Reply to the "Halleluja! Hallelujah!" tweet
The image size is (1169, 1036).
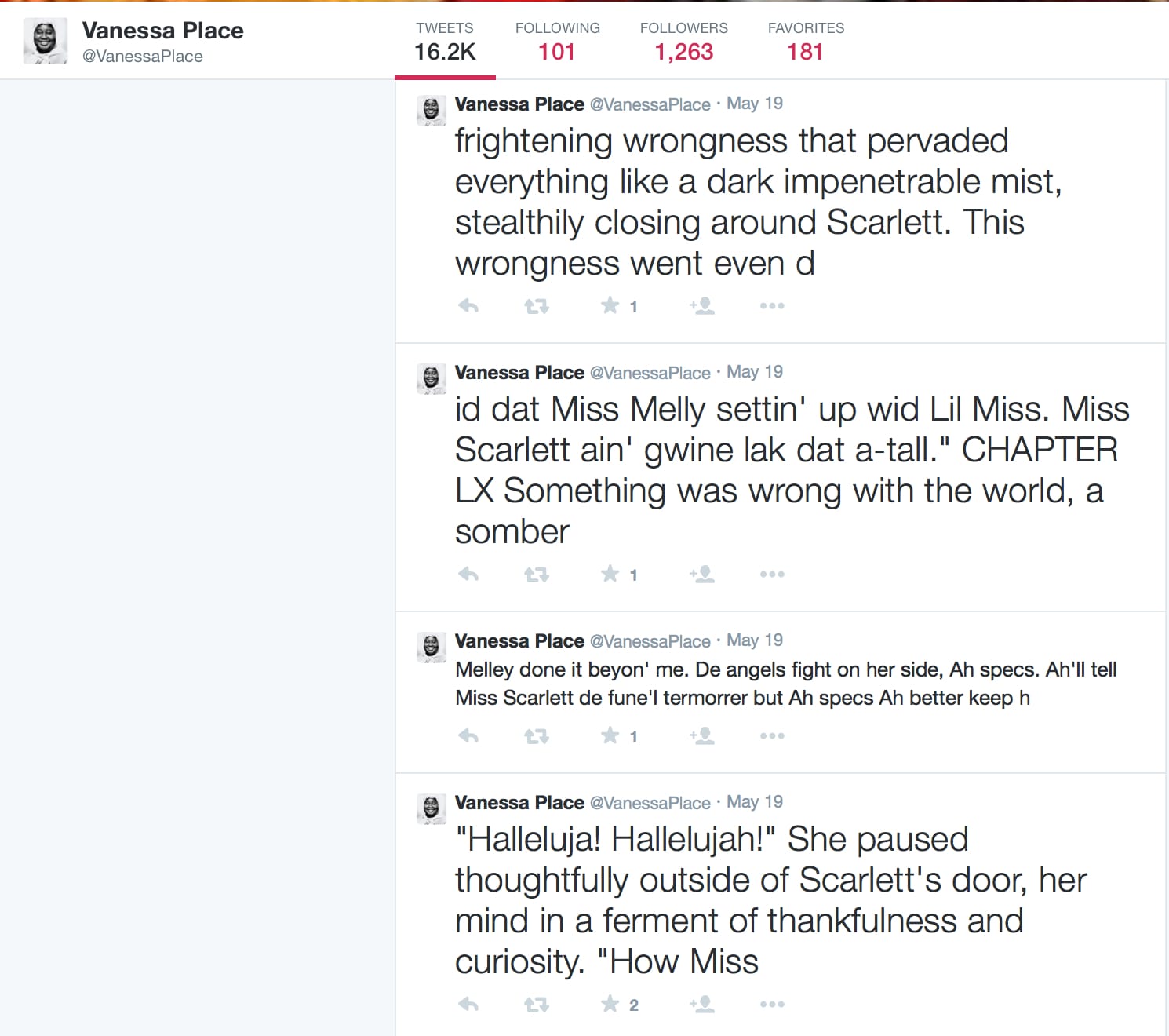pos(468,1004)
